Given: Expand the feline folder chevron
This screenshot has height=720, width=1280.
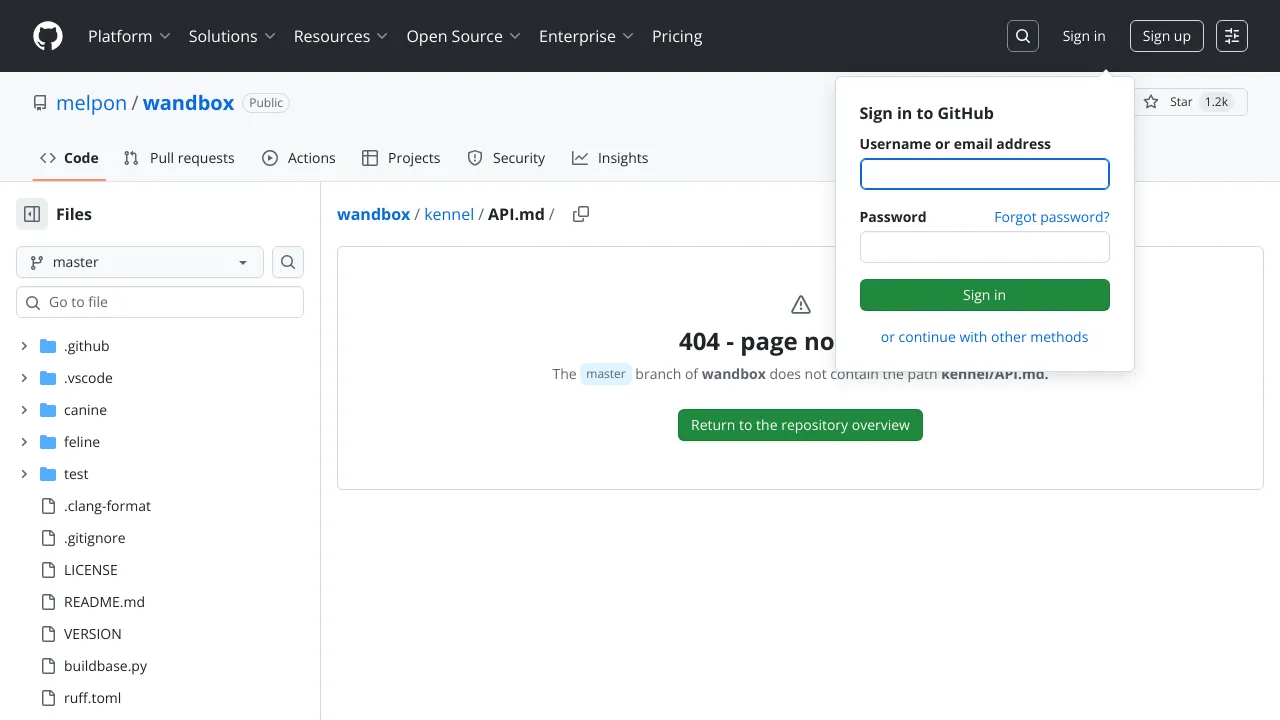Looking at the screenshot, I should tap(24, 442).
